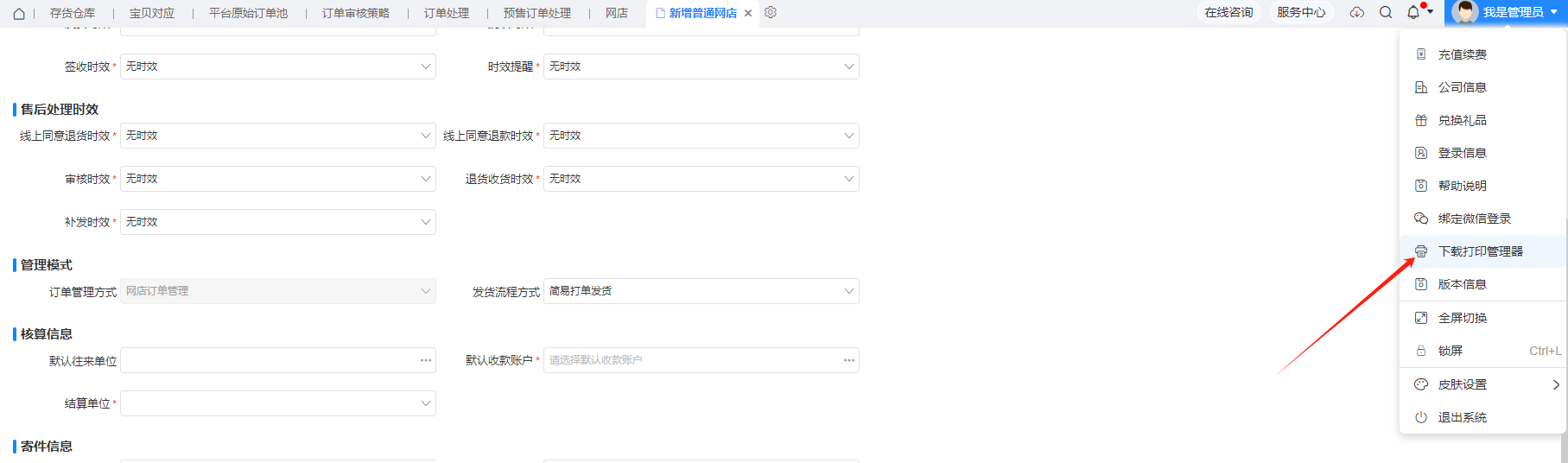Screen dimensions: 1568x463
Task: Open the 退货收货时效 dropdown
Action: [x=701, y=179]
